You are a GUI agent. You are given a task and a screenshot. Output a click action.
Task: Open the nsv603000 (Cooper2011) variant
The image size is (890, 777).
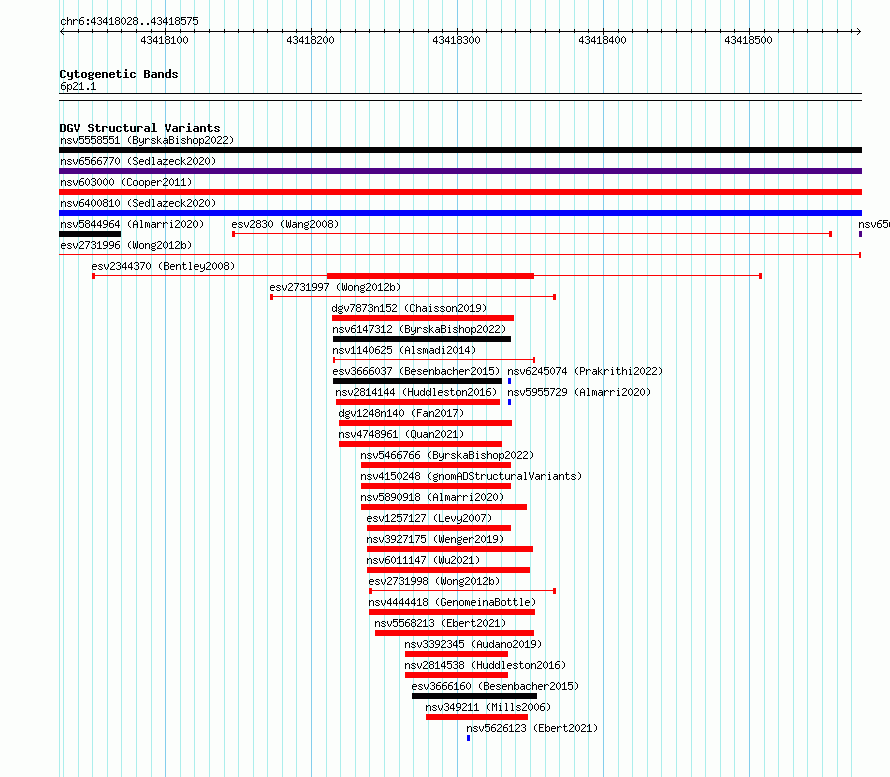(x=126, y=182)
